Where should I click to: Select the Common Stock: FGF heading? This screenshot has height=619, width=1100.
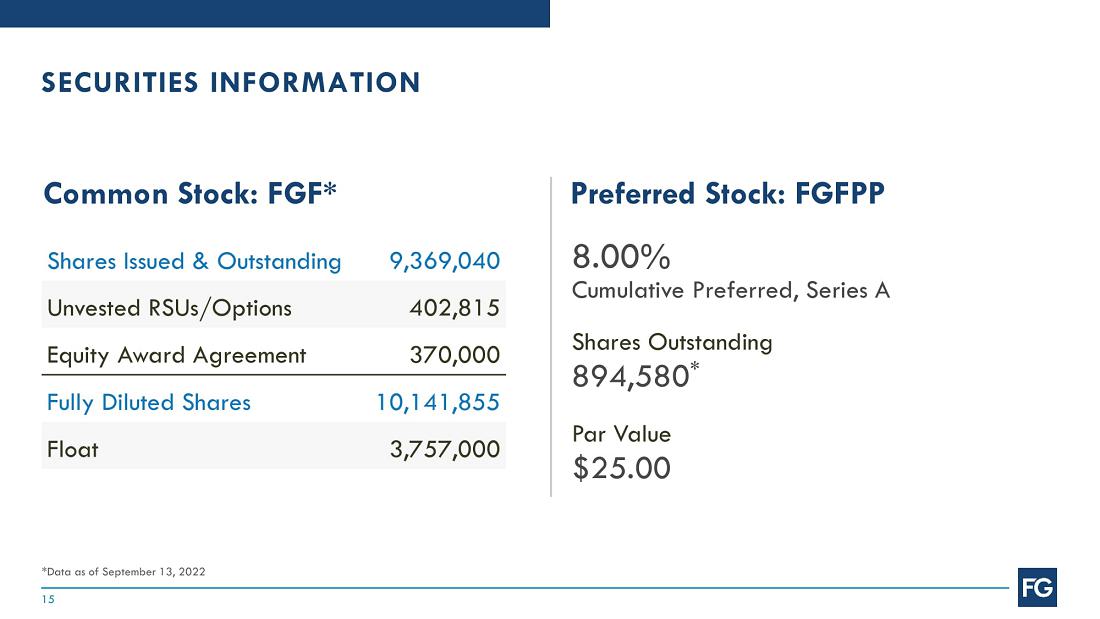[190, 193]
